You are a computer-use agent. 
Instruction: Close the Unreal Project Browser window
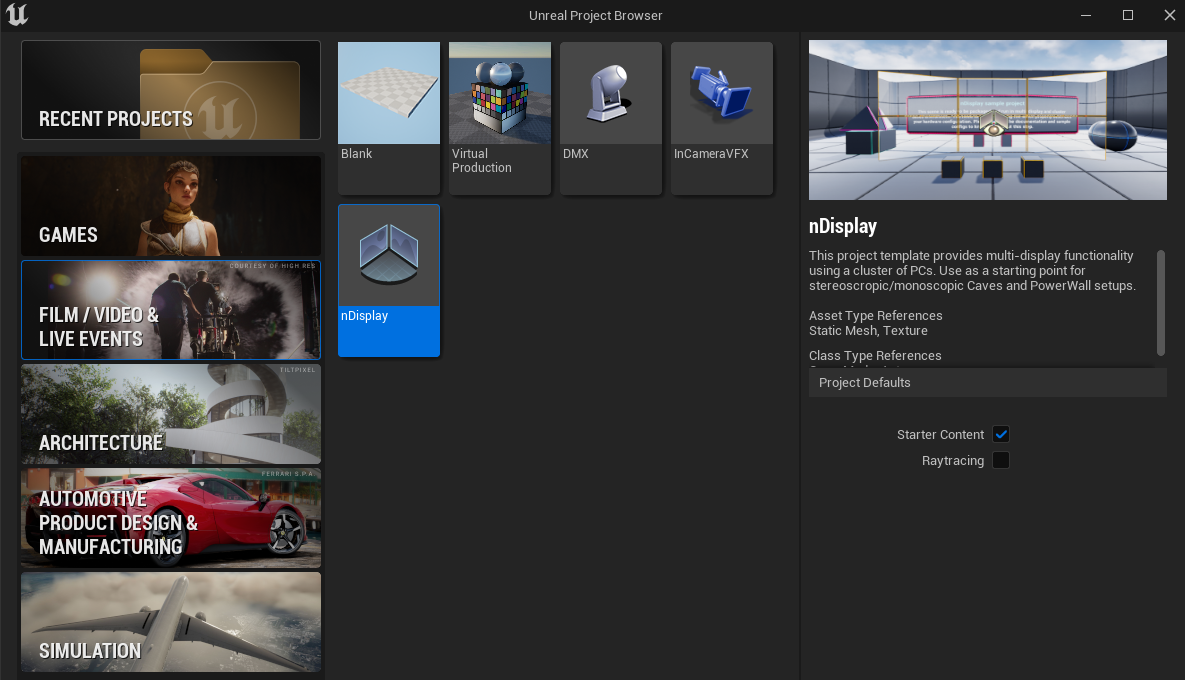1169,15
